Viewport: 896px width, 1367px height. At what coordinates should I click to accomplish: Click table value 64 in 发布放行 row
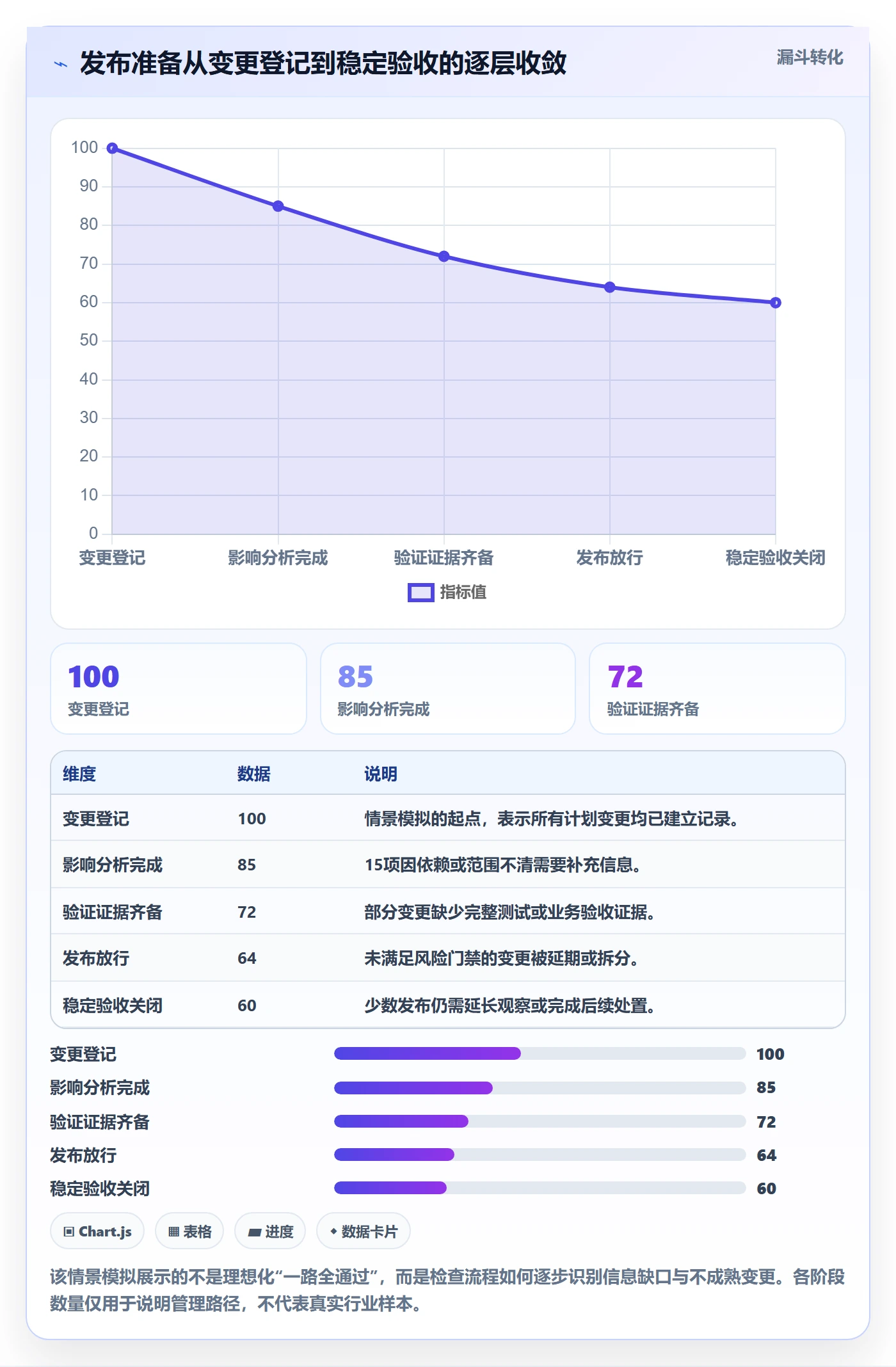247,959
